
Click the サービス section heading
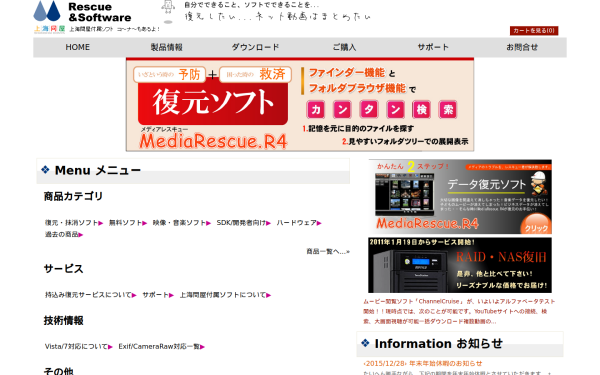click(x=64, y=269)
